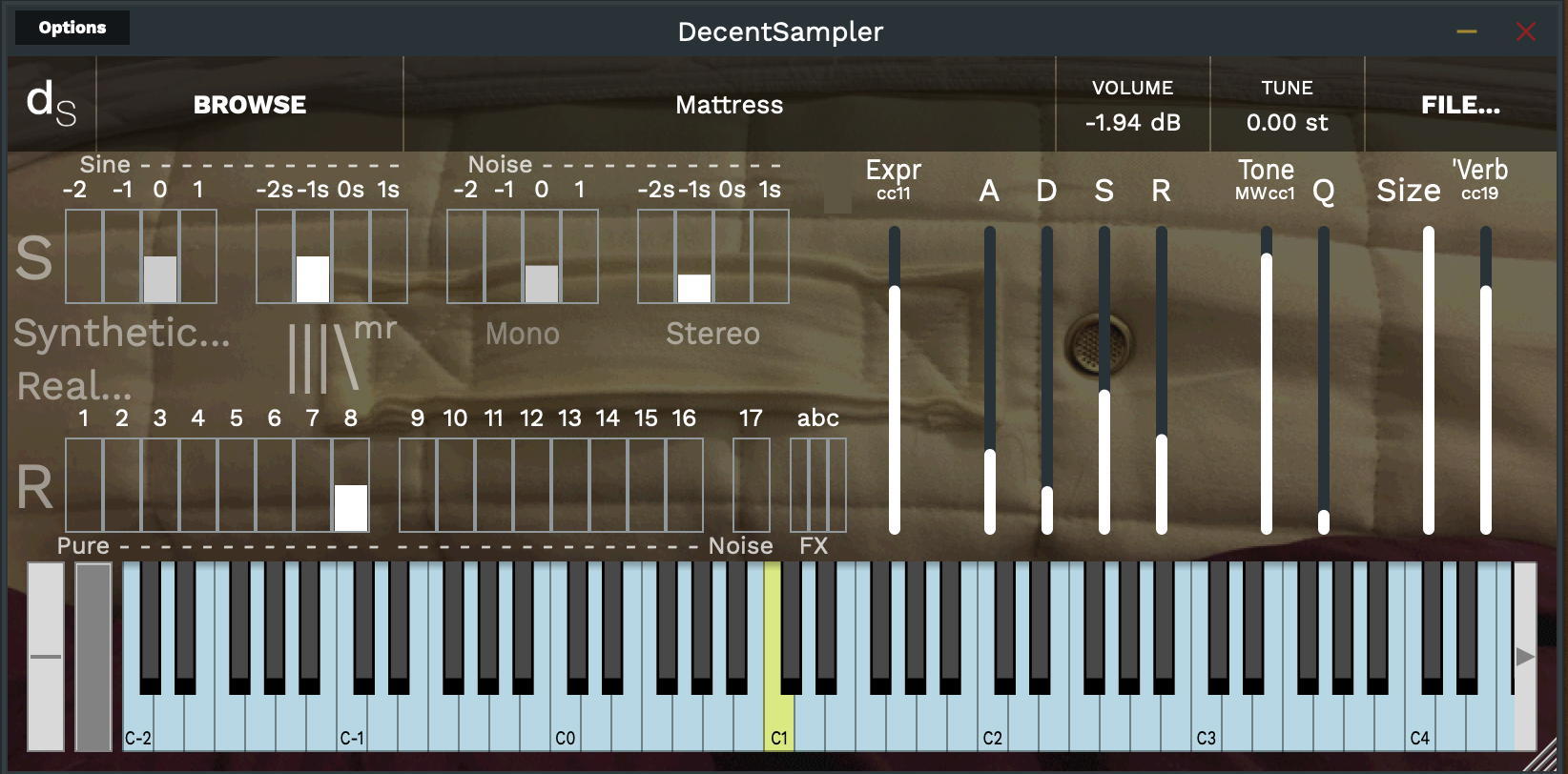Select Noise Stereo -2s cell
This screenshot has height=774, width=1568.
tap(656, 256)
